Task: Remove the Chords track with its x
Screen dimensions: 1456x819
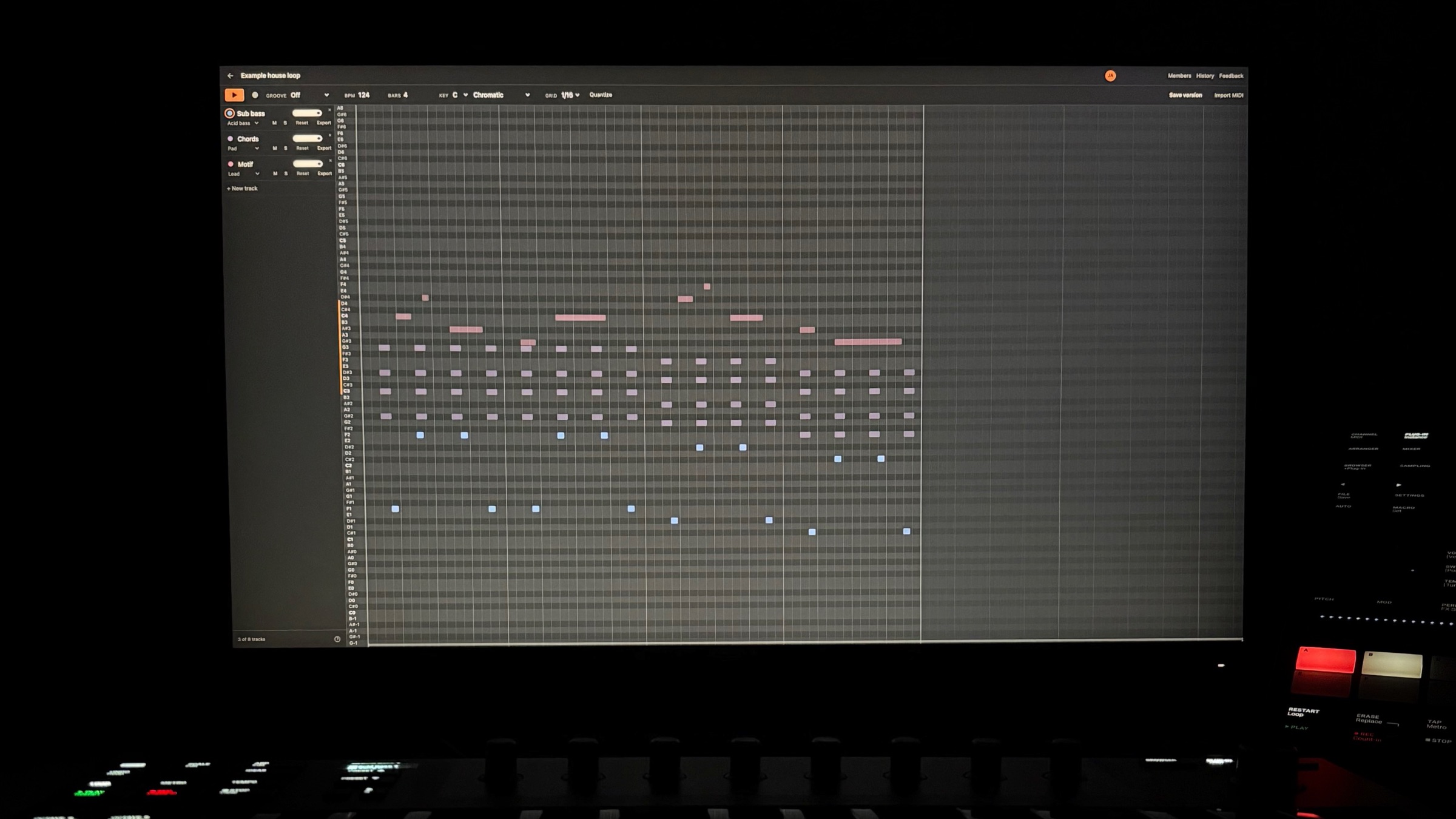Action: (x=329, y=135)
